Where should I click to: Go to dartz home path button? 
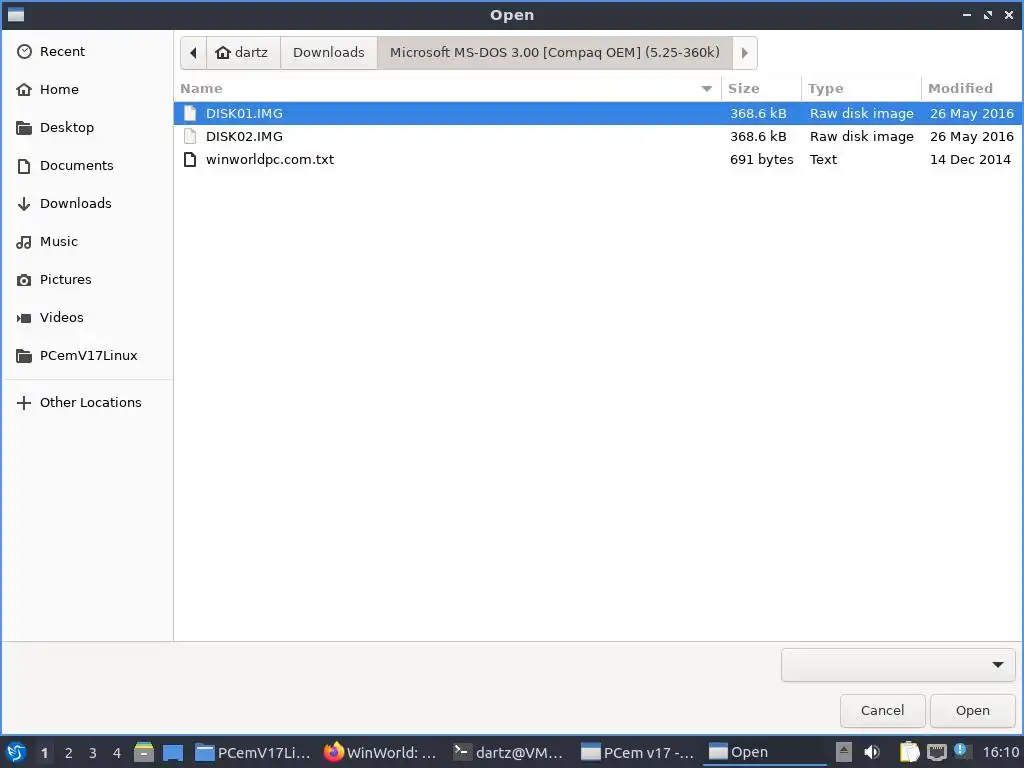[x=243, y=53]
